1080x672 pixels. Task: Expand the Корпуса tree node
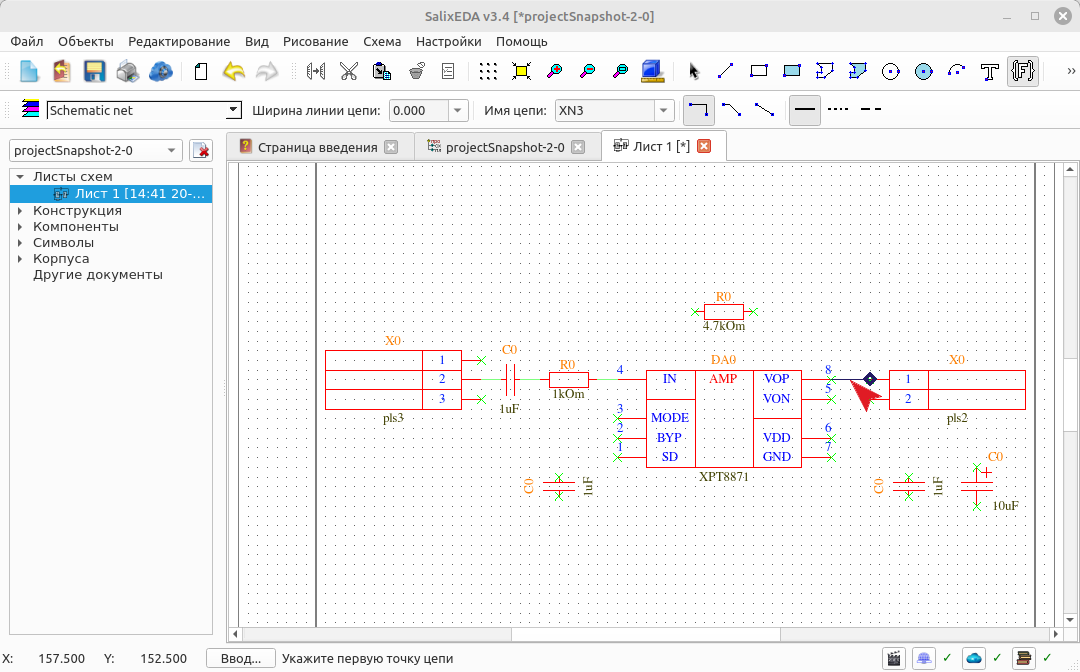click(x=20, y=259)
